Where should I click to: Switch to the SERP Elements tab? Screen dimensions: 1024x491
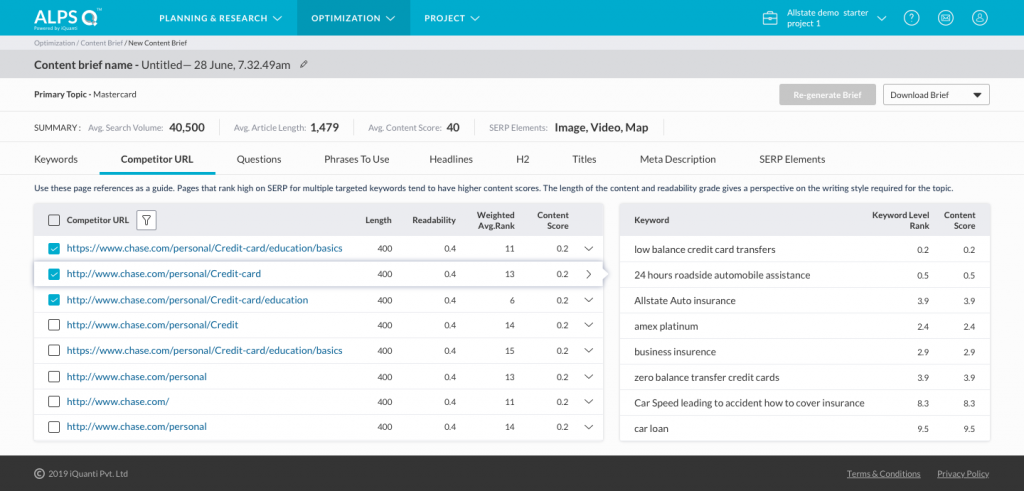pyautogui.click(x=792, y=159)
